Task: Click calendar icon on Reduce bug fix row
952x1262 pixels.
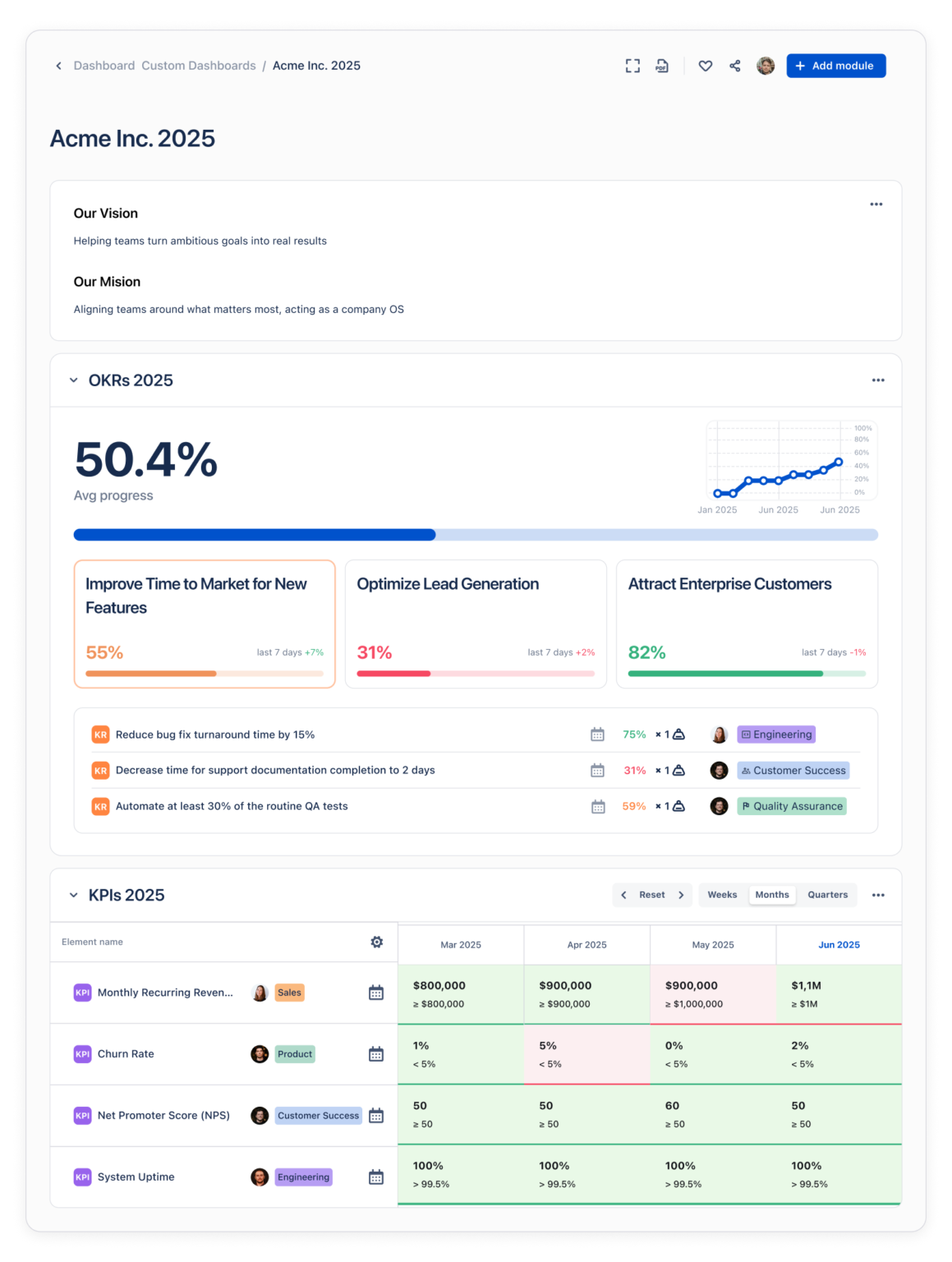Action: [x=597, y=735]
